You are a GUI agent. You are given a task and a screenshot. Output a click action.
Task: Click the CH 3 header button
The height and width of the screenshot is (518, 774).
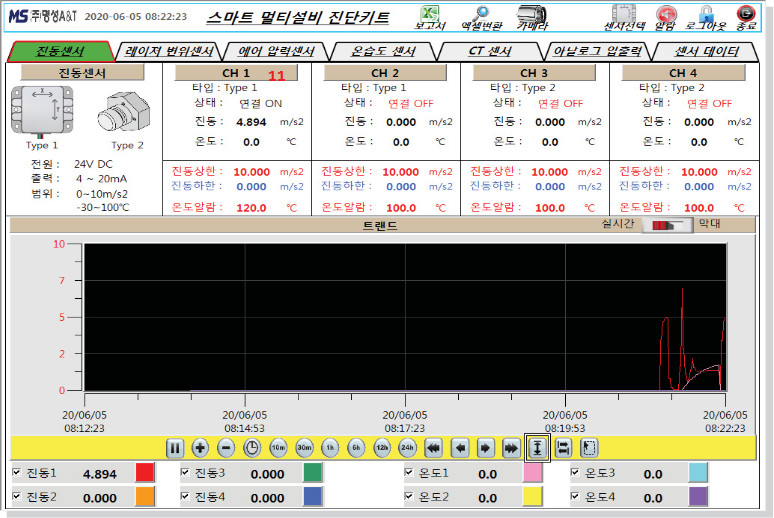pos(534,73)
